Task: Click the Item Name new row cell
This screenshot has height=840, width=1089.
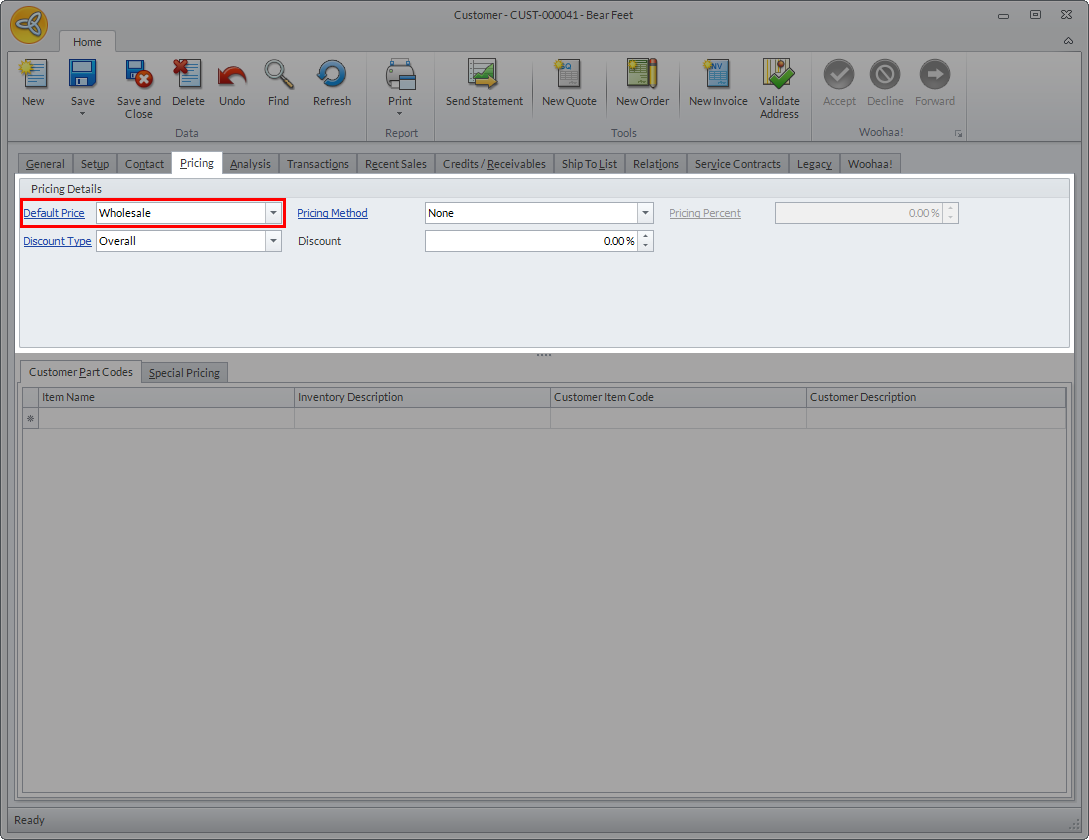Action: (x=166, y=419)
